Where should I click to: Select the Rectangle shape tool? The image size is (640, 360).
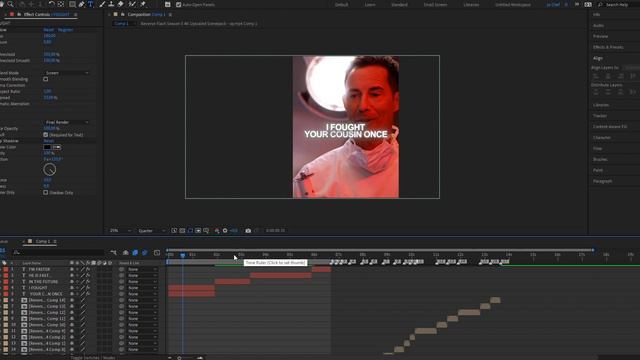click(72, 4)
